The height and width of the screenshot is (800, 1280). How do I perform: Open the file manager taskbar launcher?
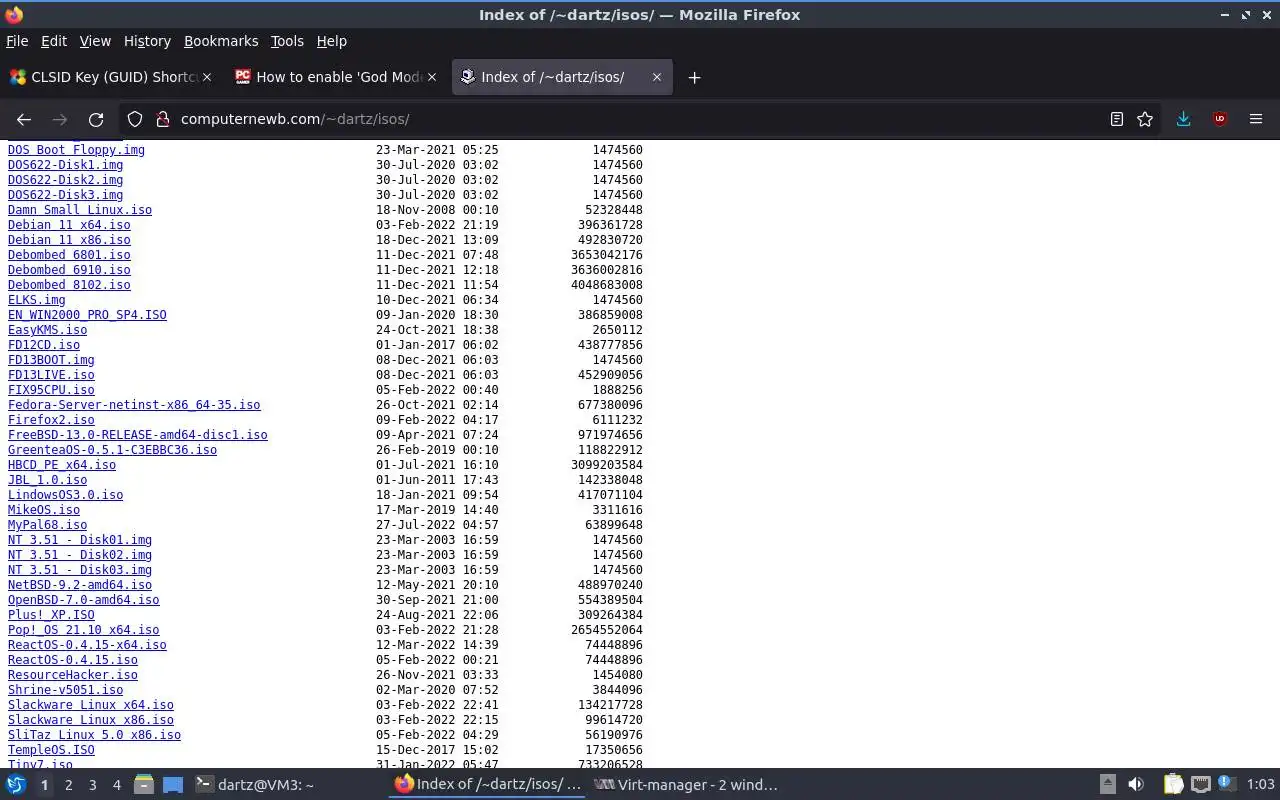tap(144, 785)
